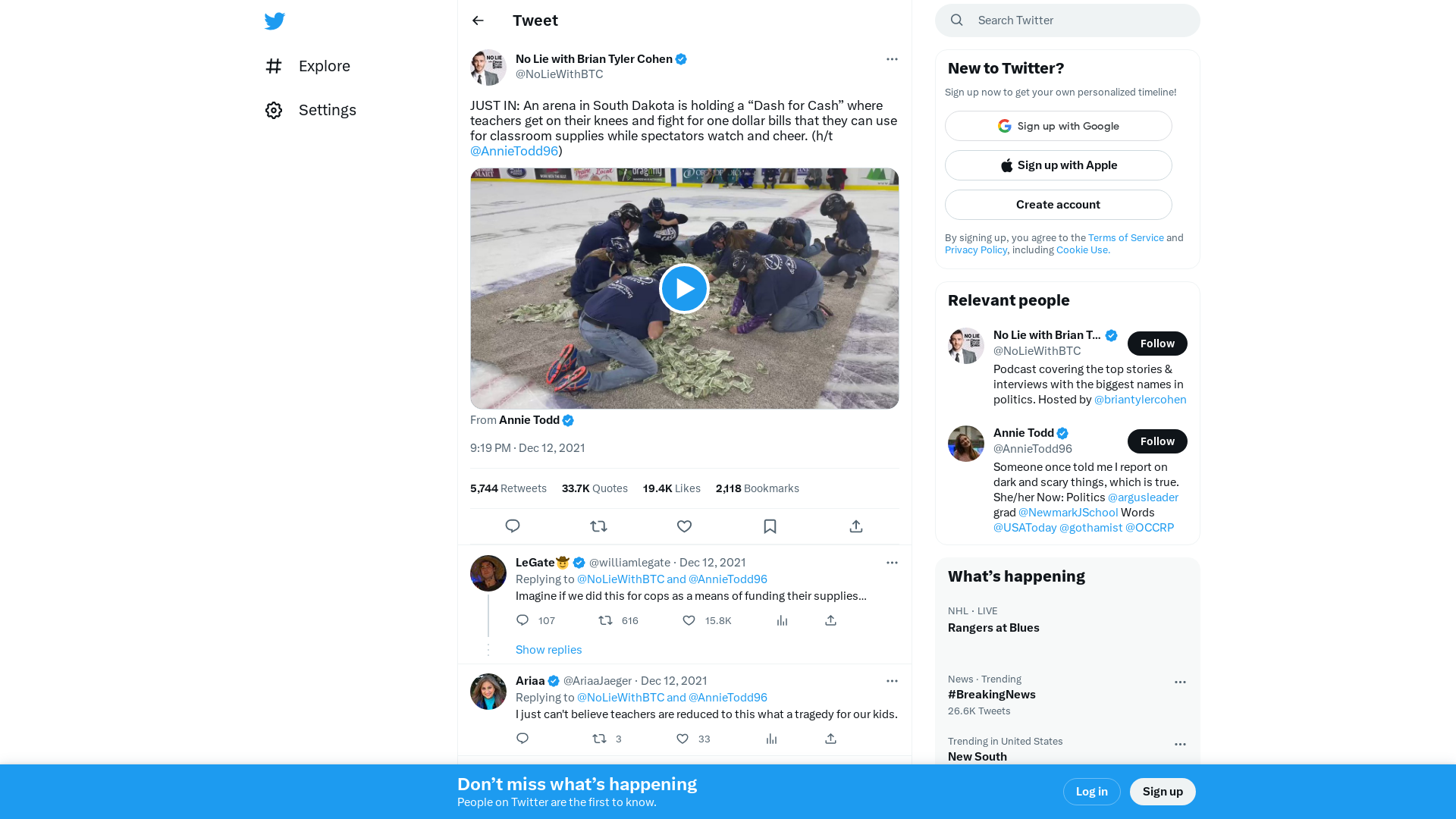Share the main tweet
The width and height of the screenshot is (1456, 819).
pos(856,526)
